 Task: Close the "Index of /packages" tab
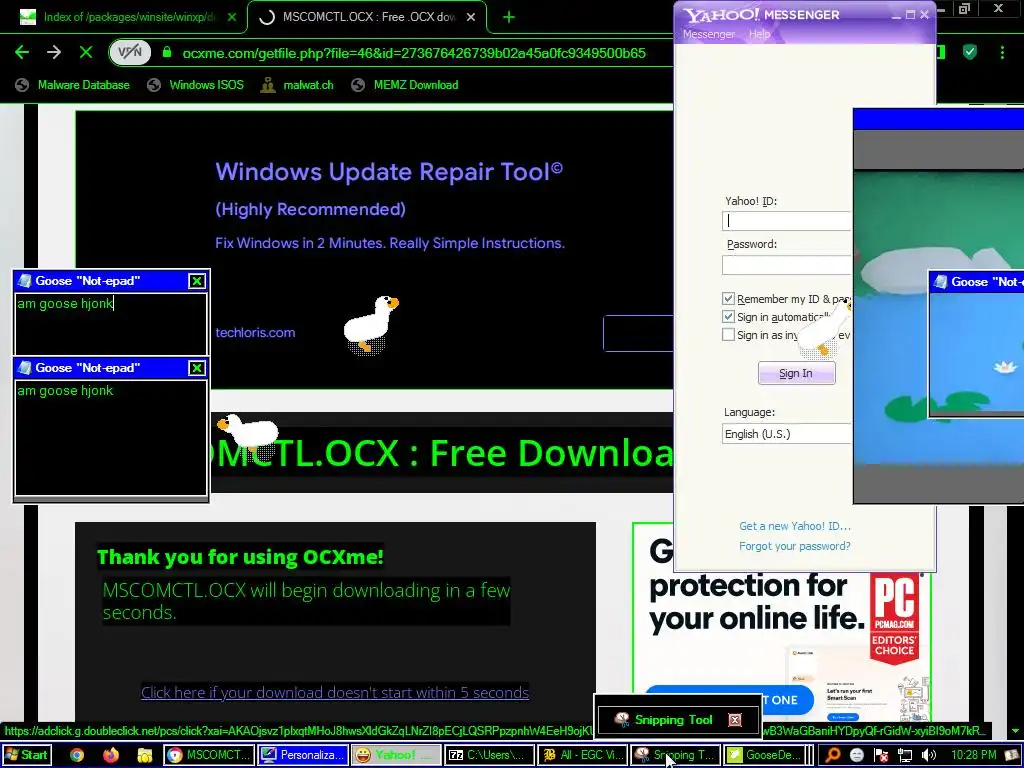pos(232,17)
